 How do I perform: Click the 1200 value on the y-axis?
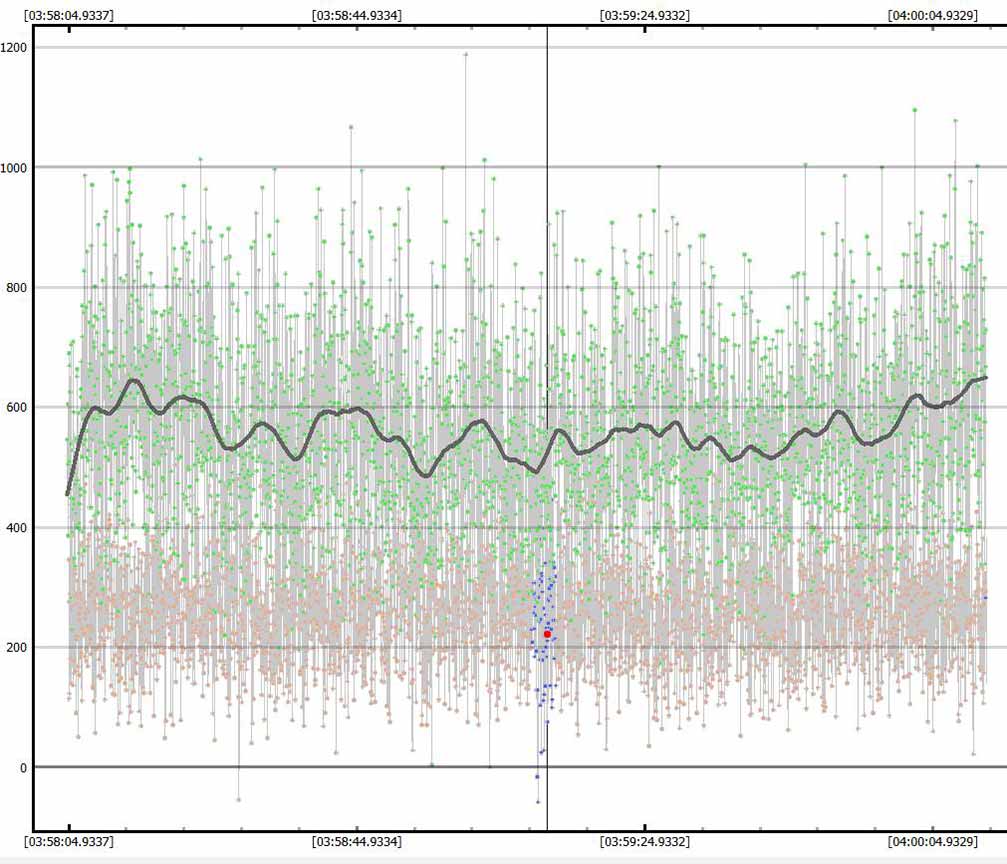coord(16,47)
